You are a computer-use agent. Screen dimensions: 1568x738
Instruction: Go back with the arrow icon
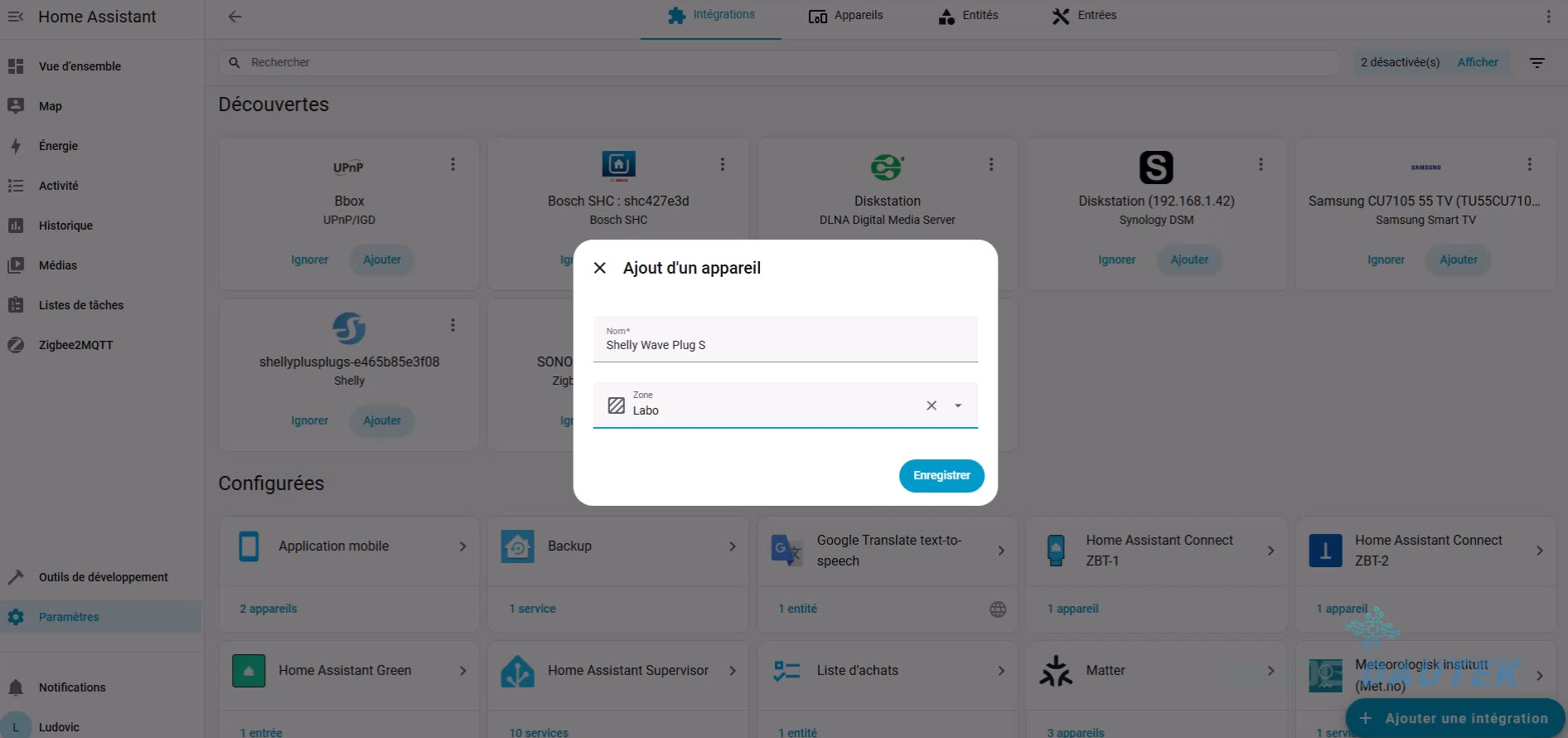click(x=235, y=17)
